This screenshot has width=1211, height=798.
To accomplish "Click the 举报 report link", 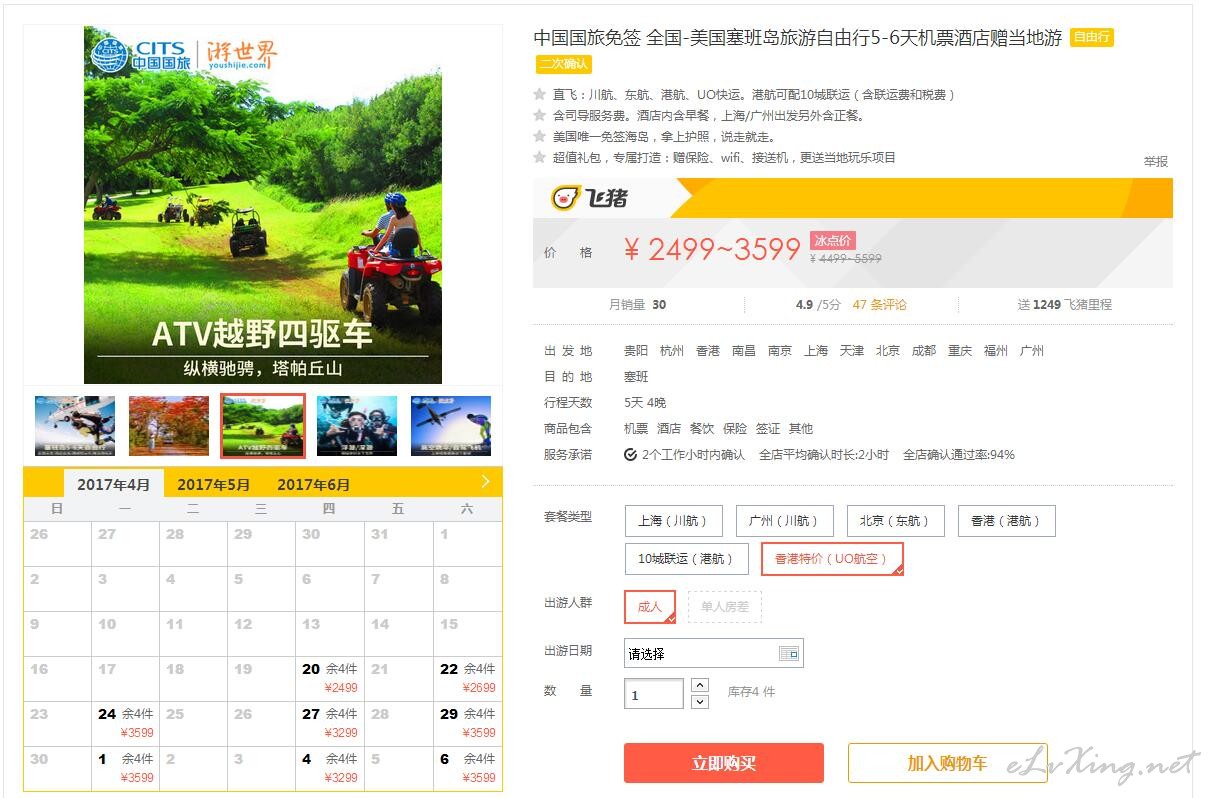I will [x=1156, y=161].
